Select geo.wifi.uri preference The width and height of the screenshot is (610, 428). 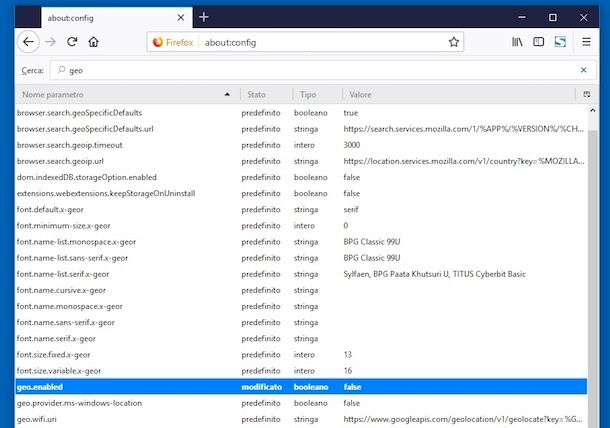point(301,419)
